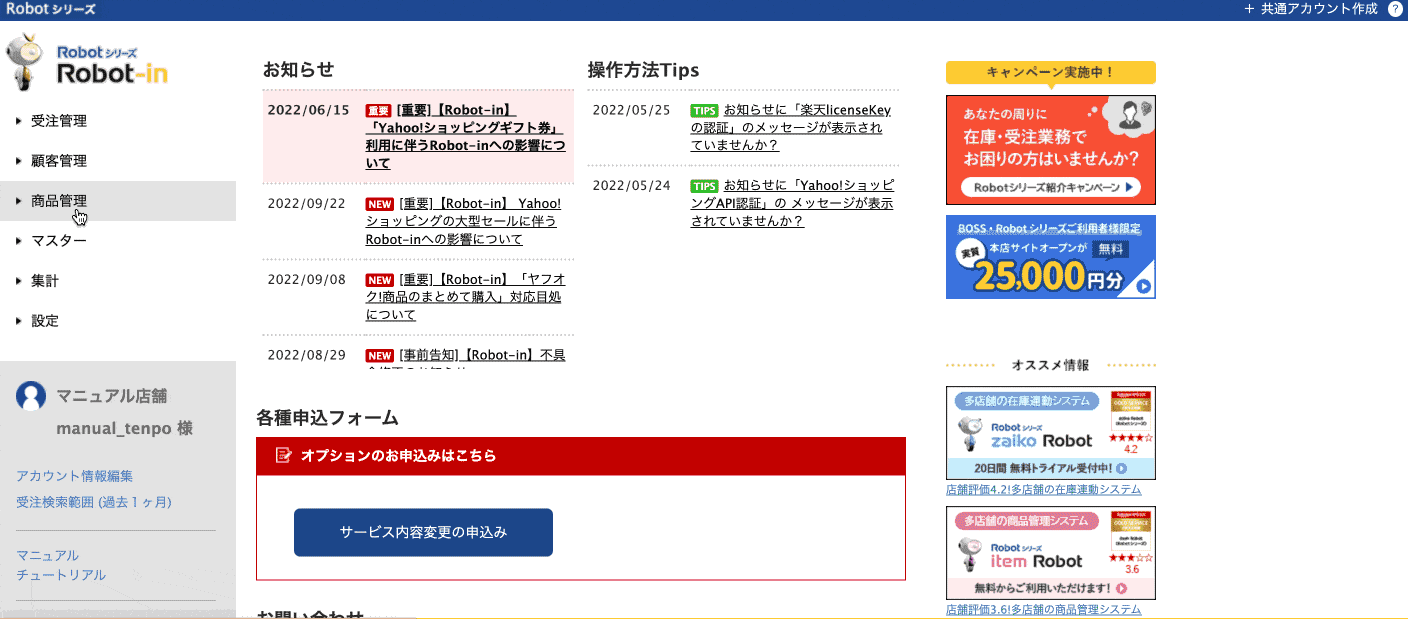The width and height of the screenshot is (1408, 619).
Task: Click the item Robot mascot banner
Action: 1050,553
